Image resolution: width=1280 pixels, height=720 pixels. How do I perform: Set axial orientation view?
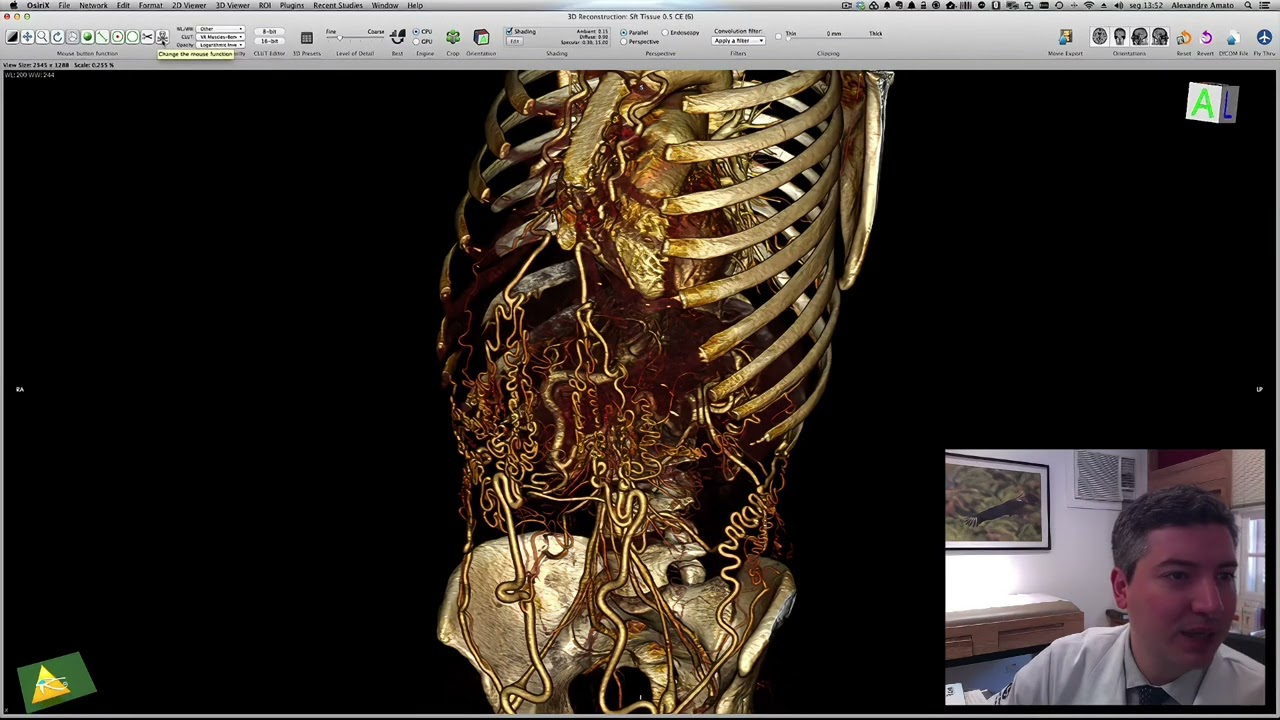(1100, 37)
